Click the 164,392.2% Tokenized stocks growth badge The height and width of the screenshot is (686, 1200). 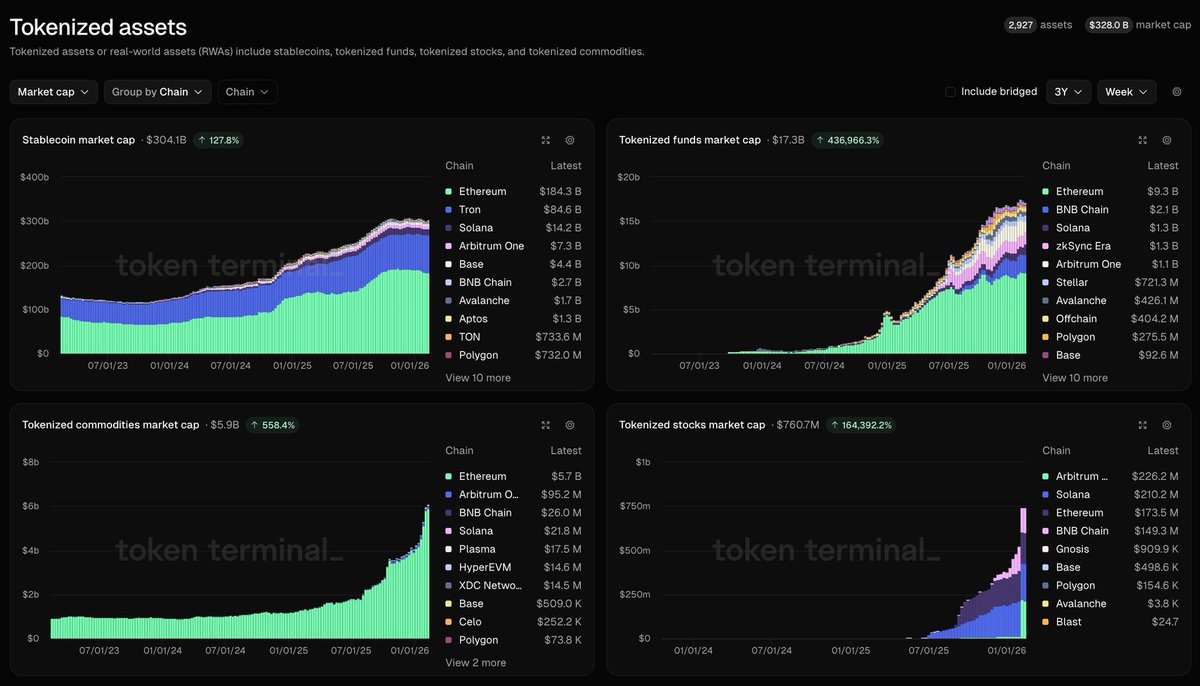[859, 425]
